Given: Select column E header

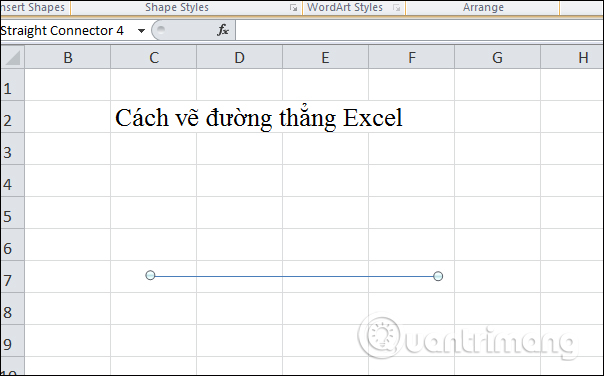Looking at the screenshot, I should click(325, 57).
